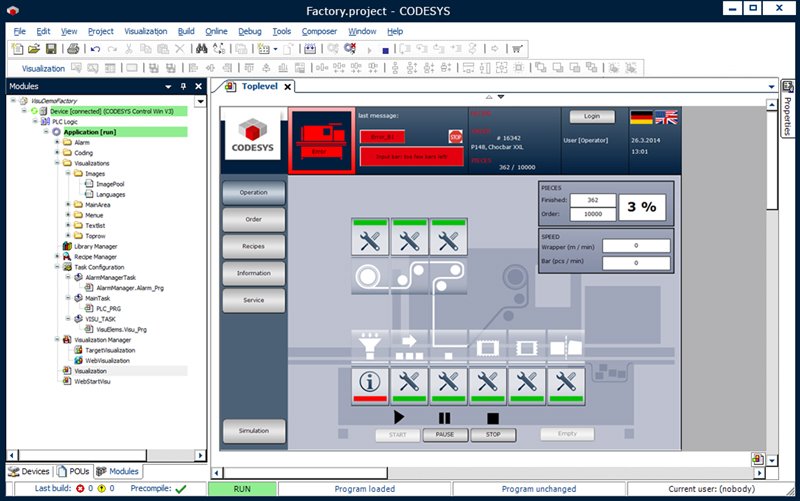800x501 pixels.
Task: Open the Composer menu
Action: click(x=319, y=31)
